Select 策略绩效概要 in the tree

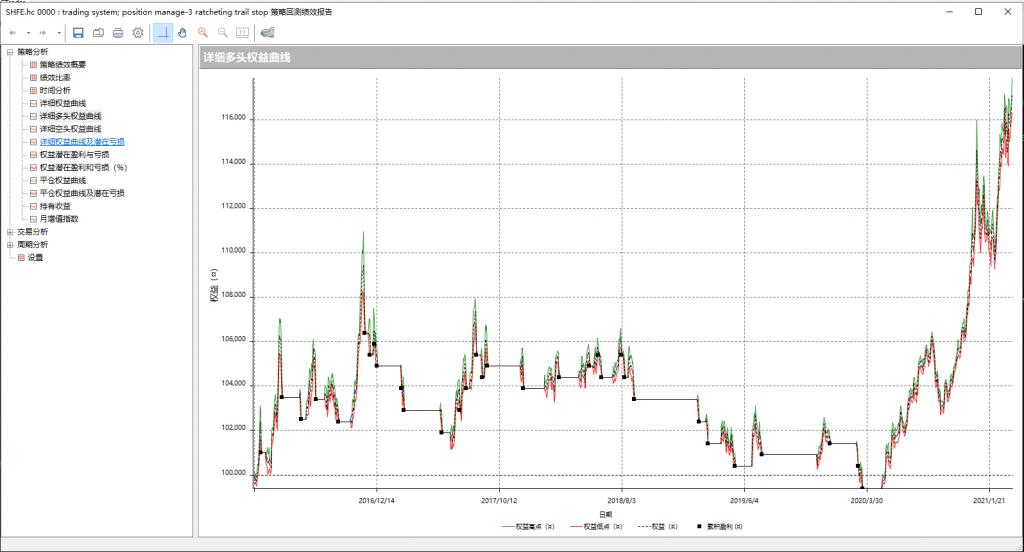(63, 65)
